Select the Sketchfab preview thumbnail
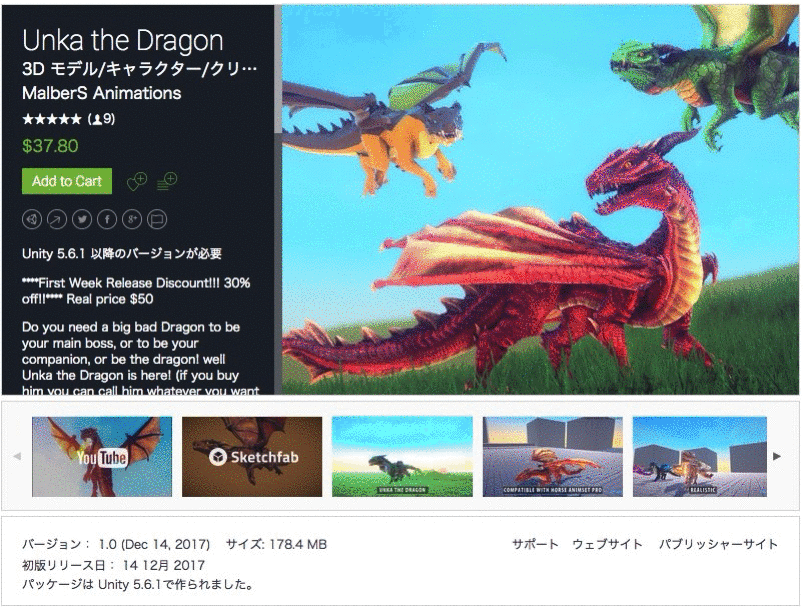The height and width of the screenshot is (609, 803). pyautogui.click(x=252, y=456)
